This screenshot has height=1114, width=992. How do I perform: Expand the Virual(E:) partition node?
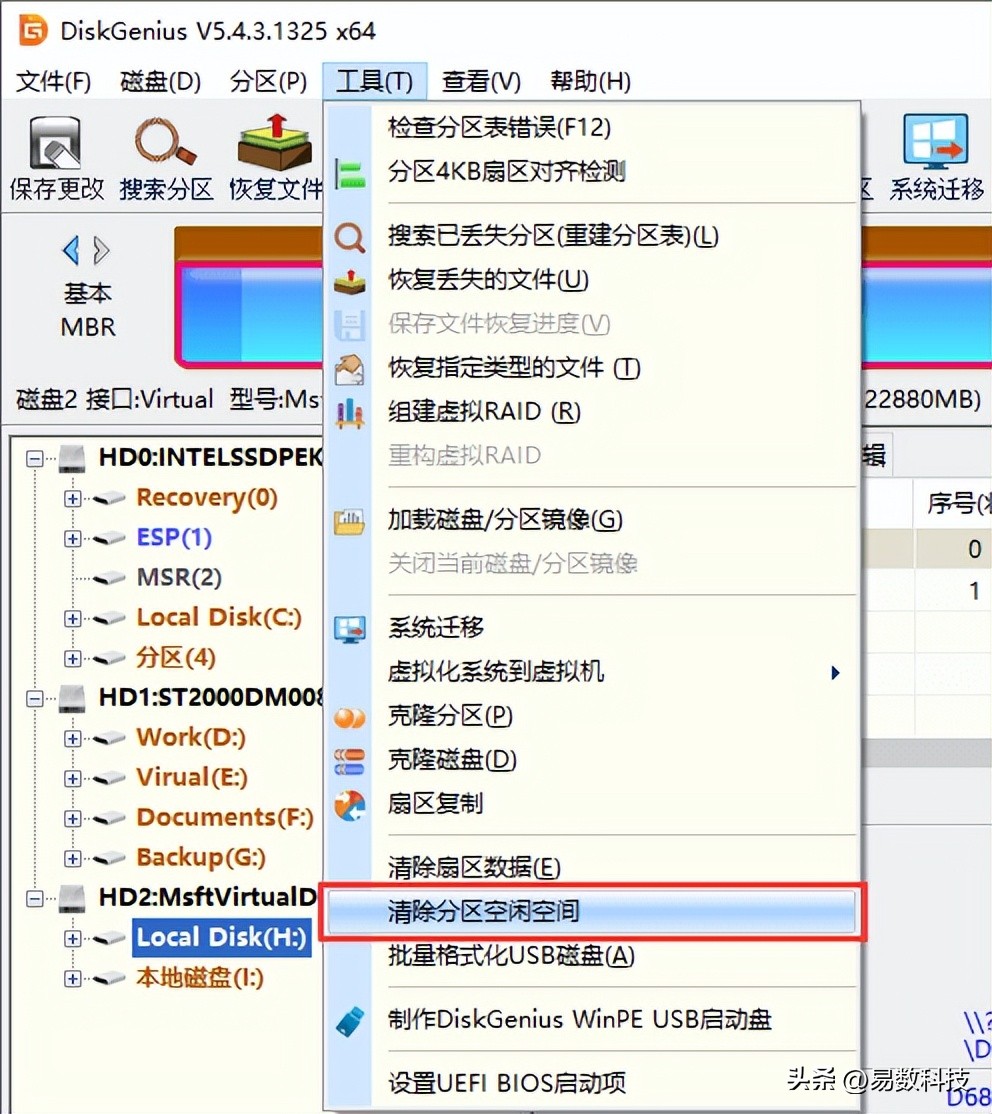(72, 779)
